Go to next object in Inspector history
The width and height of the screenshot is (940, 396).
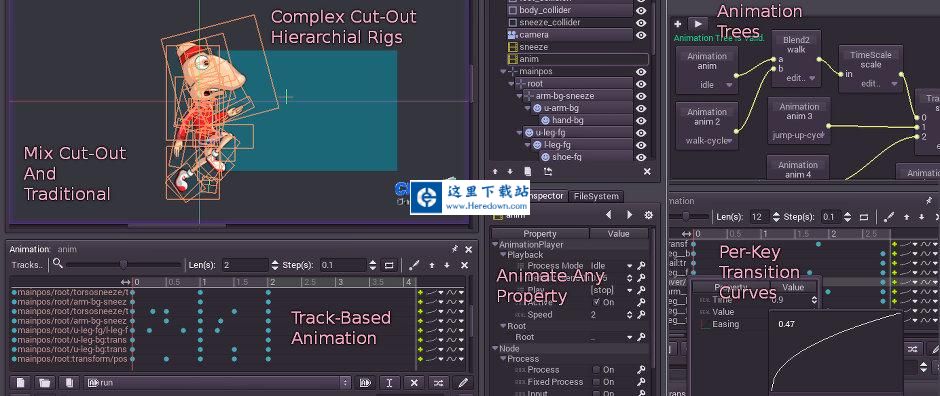pyautogui.click(x=629, y=214)
